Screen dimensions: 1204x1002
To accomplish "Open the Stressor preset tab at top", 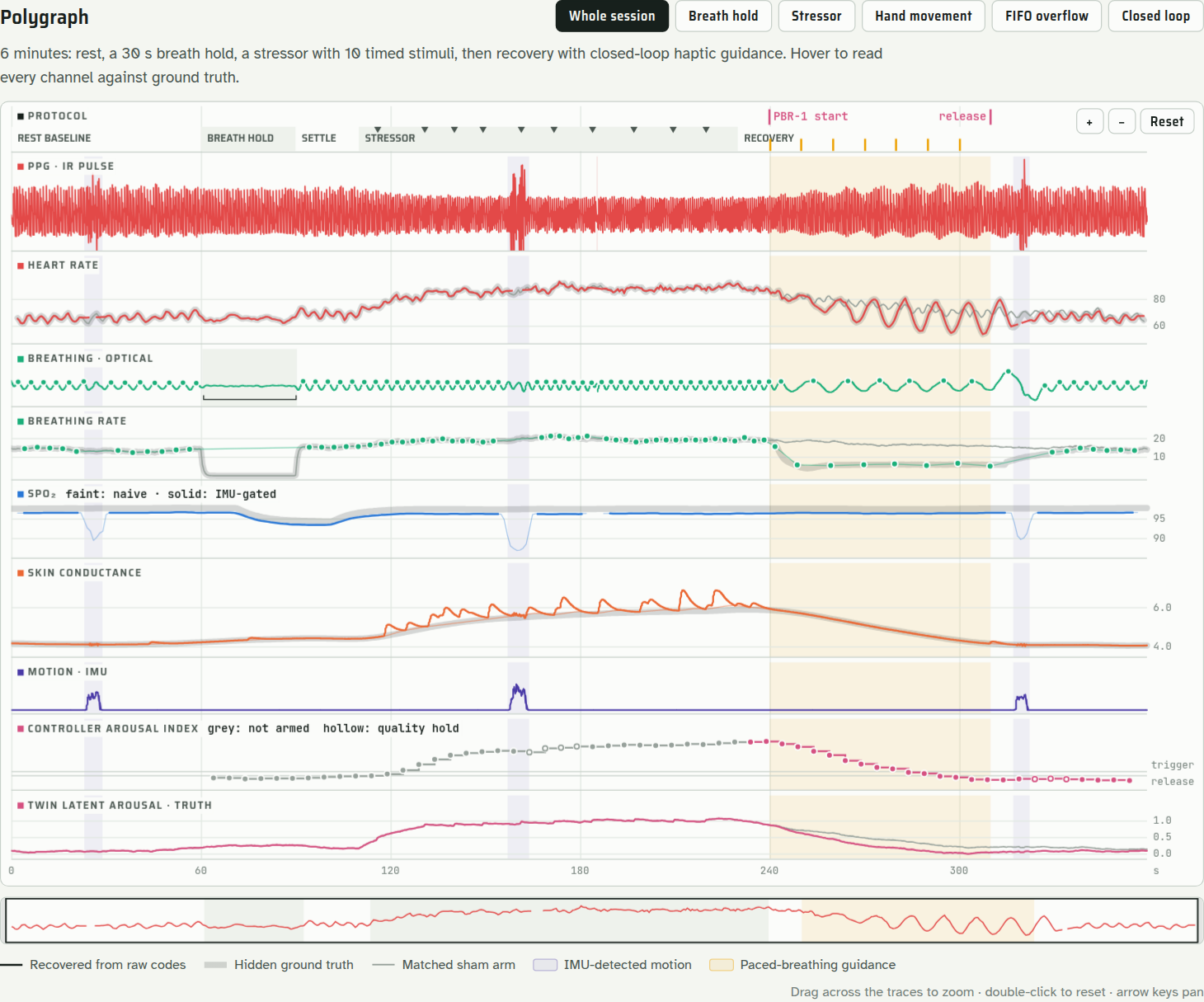I will 816,16.
